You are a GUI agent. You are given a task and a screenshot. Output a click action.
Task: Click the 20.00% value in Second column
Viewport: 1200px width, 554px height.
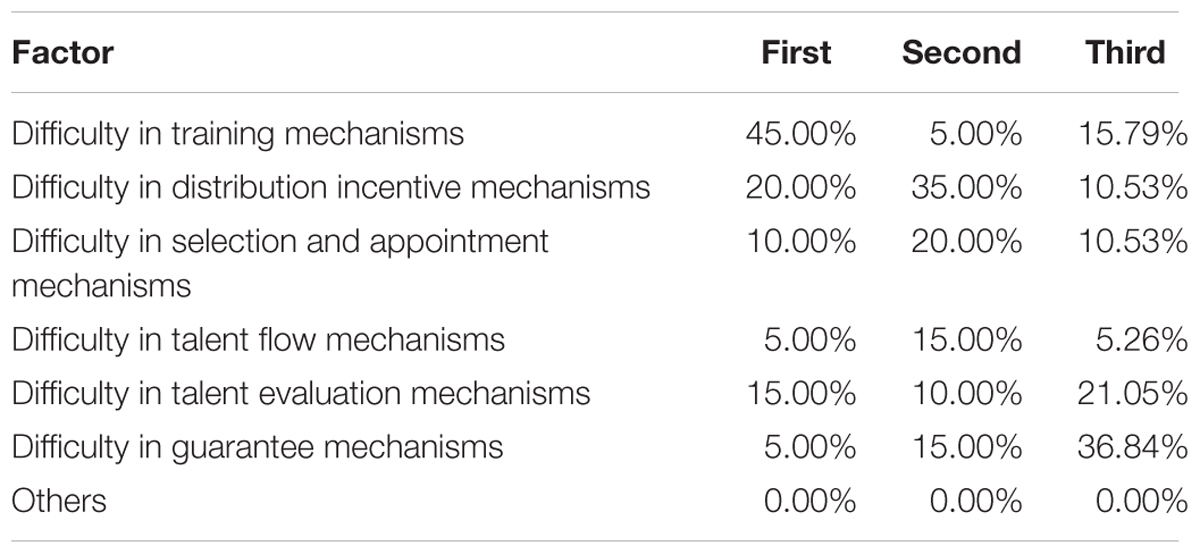pos(966,241)
